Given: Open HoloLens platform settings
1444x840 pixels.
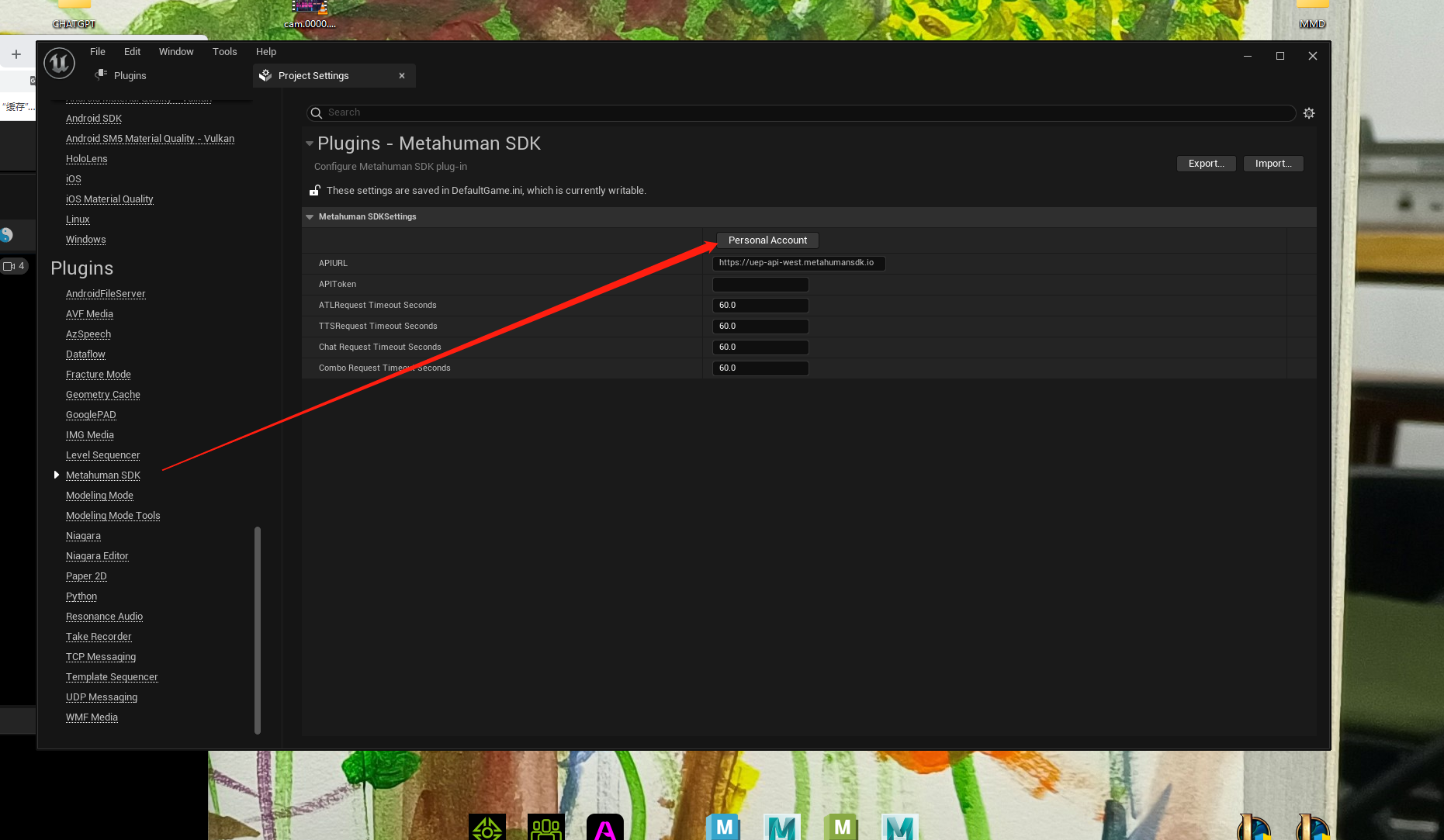Looking at the screenshot, I should click(x=87, y=159).
